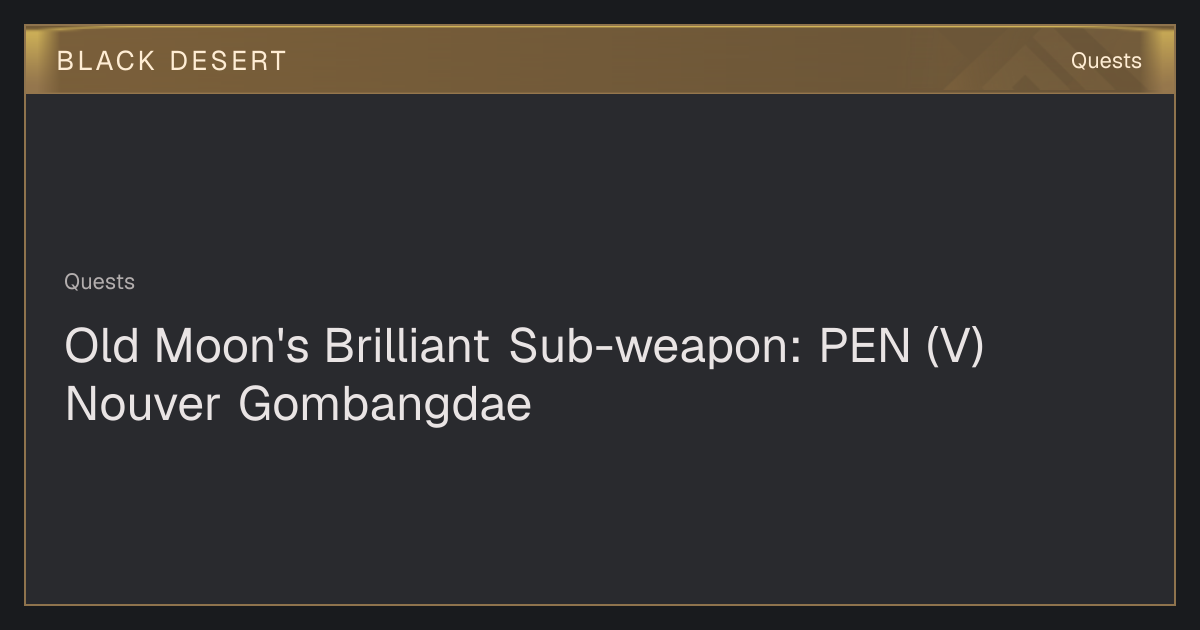Select the Quests breadcrumb above the title

pos(99,282)
